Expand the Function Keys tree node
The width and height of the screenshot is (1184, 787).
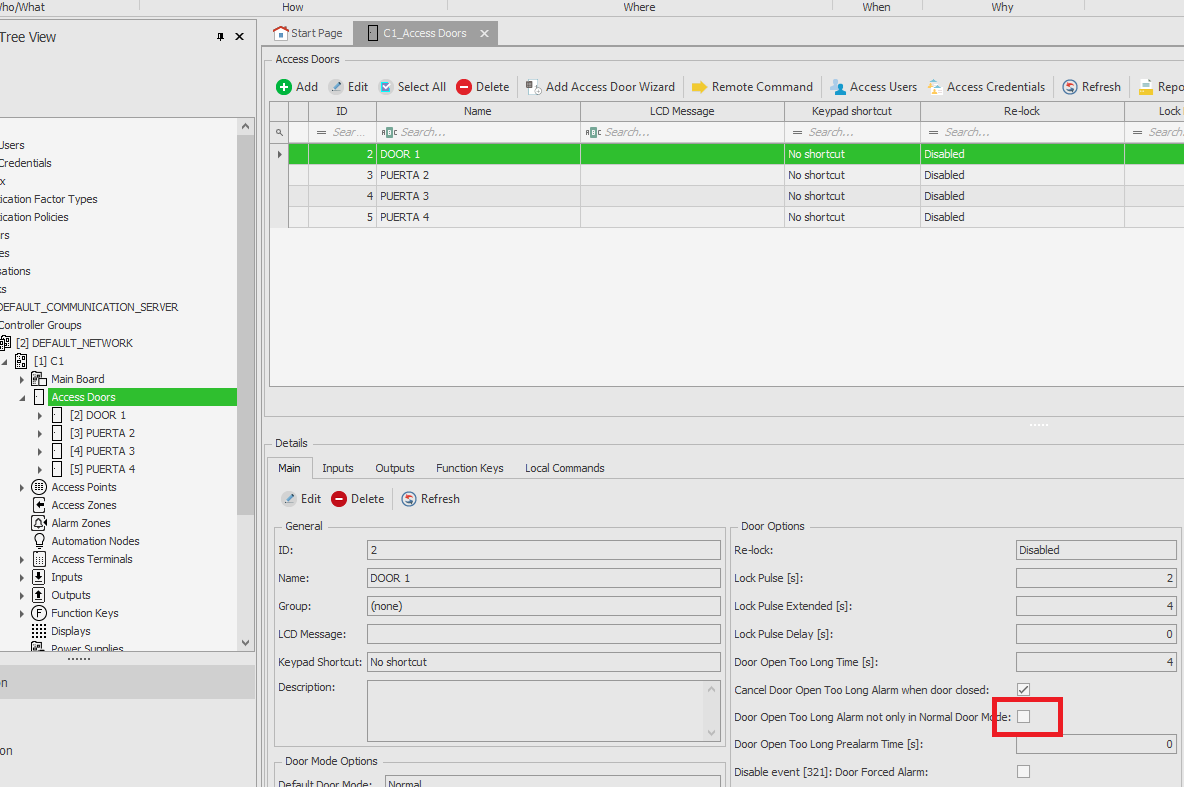point(22,614)
